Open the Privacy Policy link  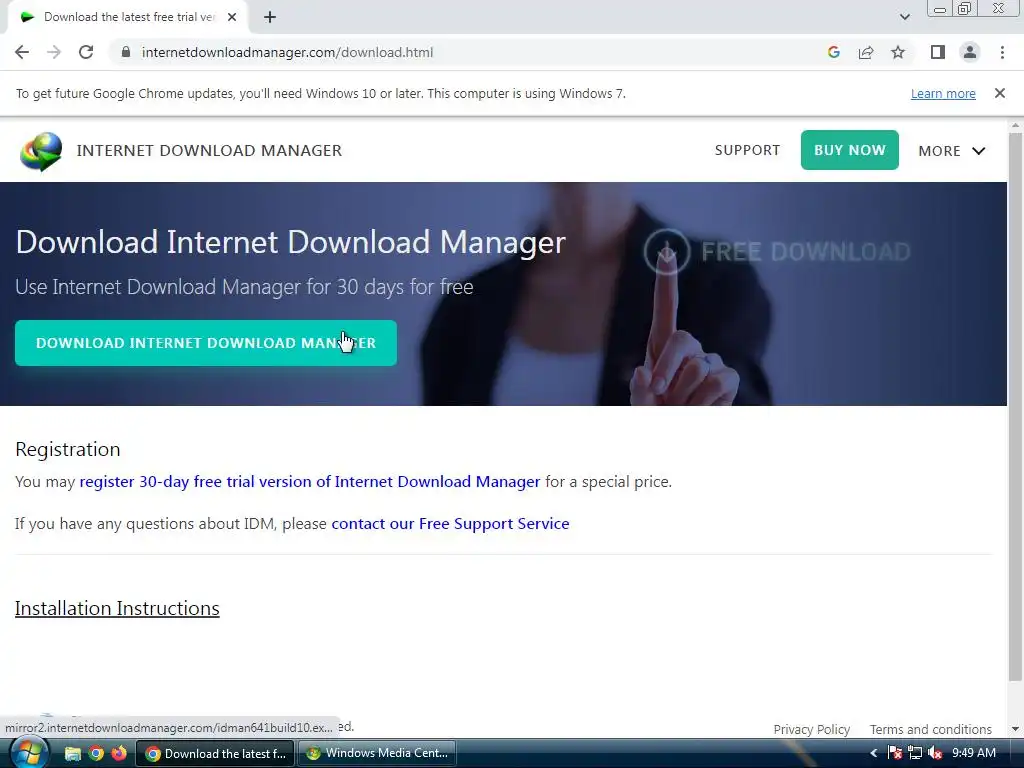(x=812, y=729)
